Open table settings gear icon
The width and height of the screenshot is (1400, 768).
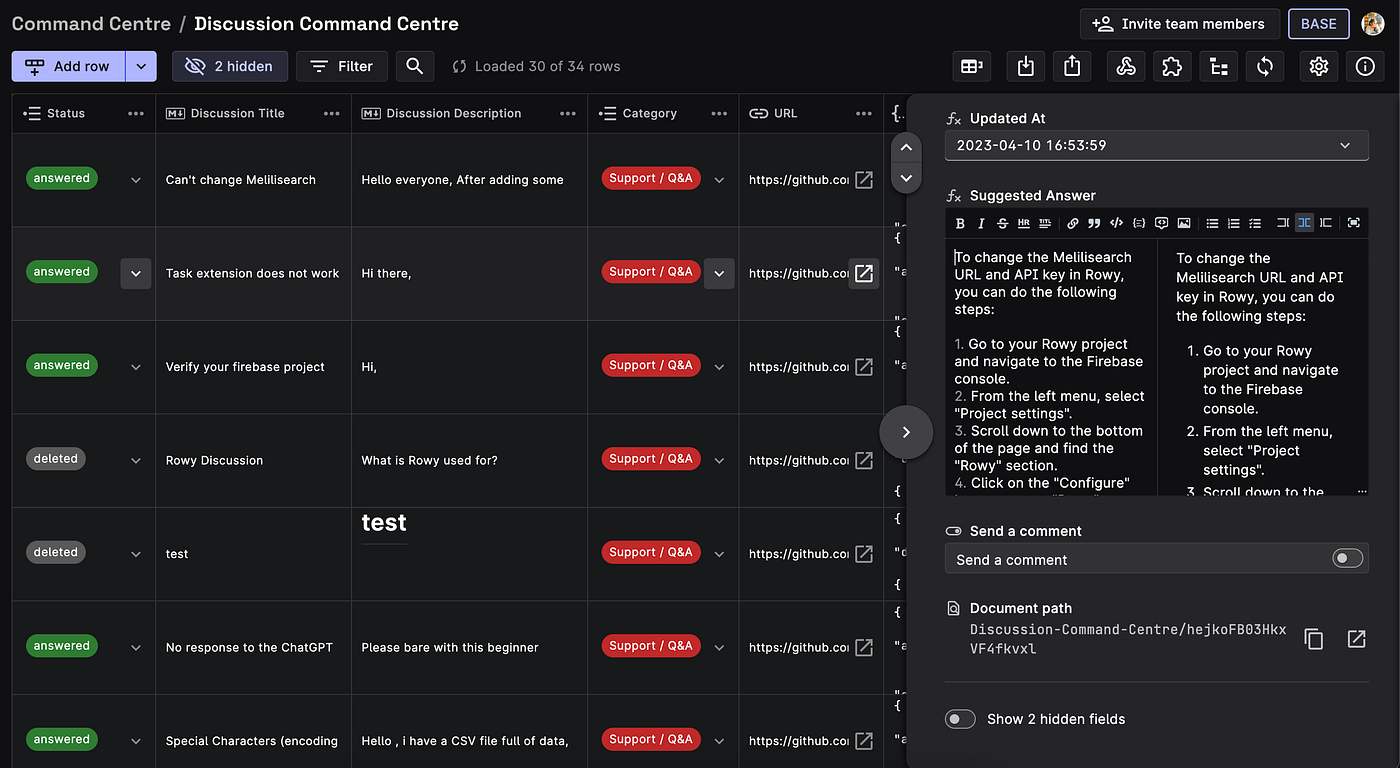coord(1319,66)
